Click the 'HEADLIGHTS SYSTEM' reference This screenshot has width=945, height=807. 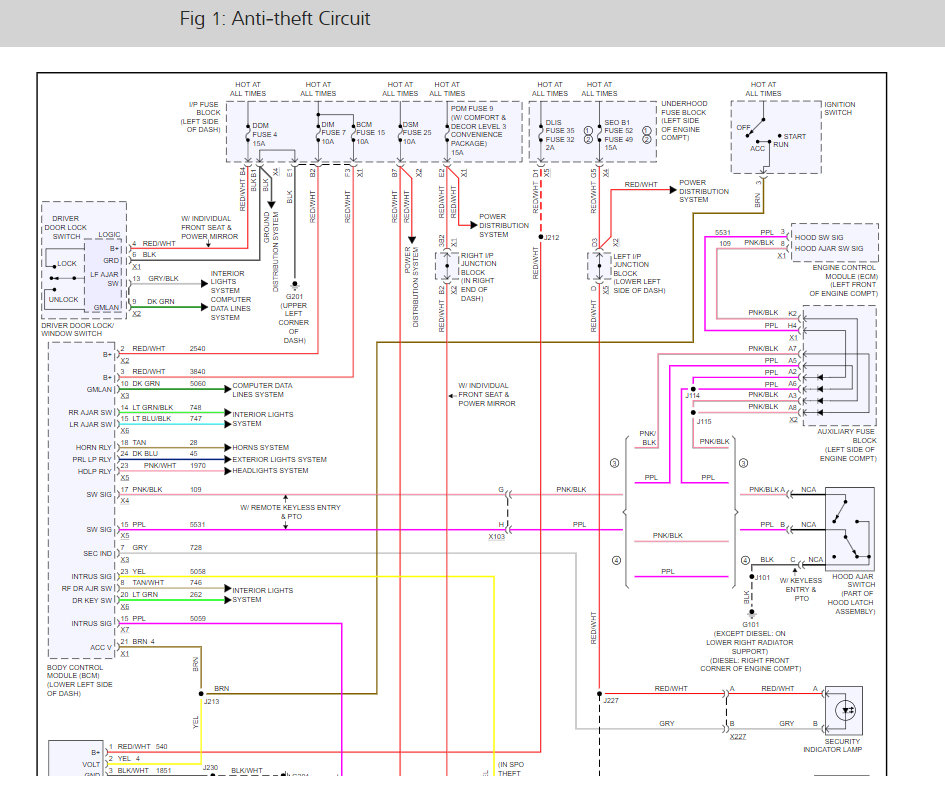pyautogui.click(x=271, y=470)
